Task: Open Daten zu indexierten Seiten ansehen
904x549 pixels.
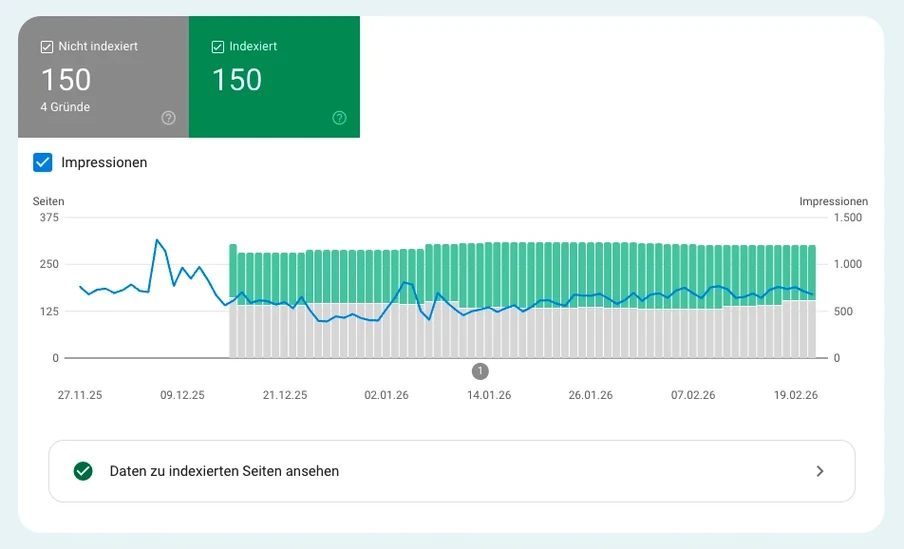Action: [x=224, y=471]
